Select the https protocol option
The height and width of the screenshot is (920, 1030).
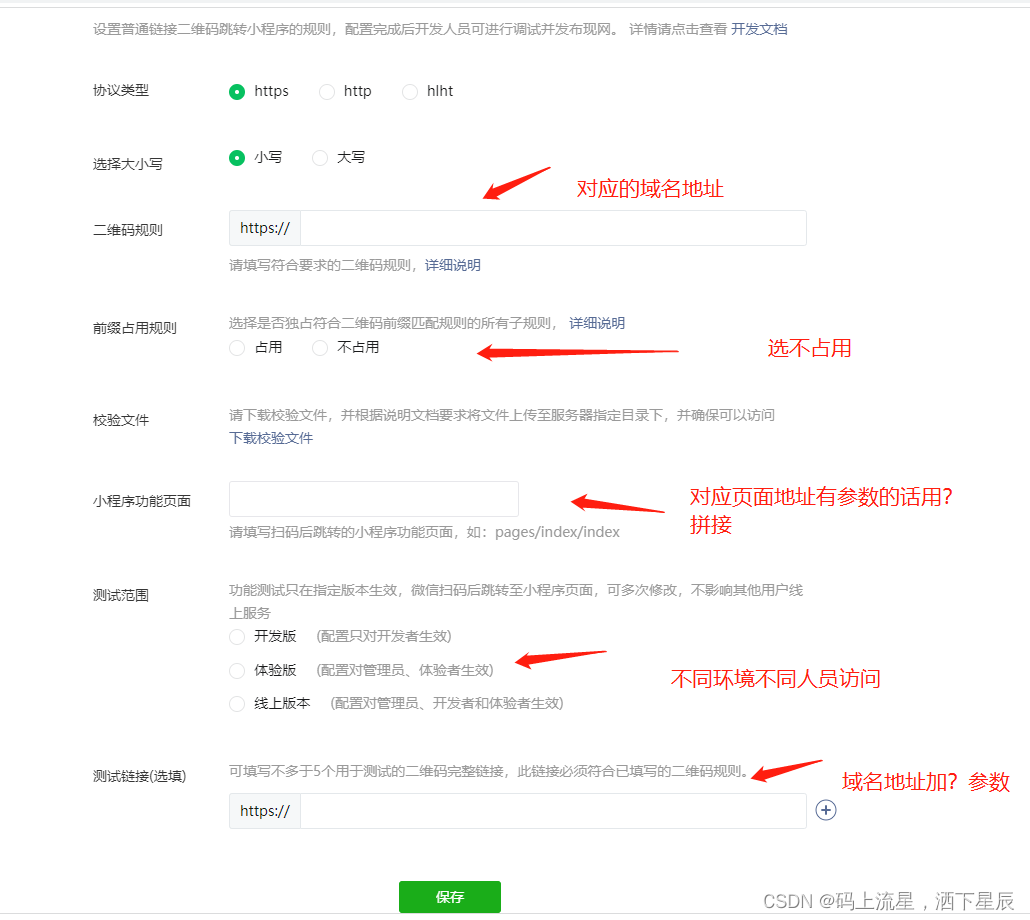coord(236,91)
